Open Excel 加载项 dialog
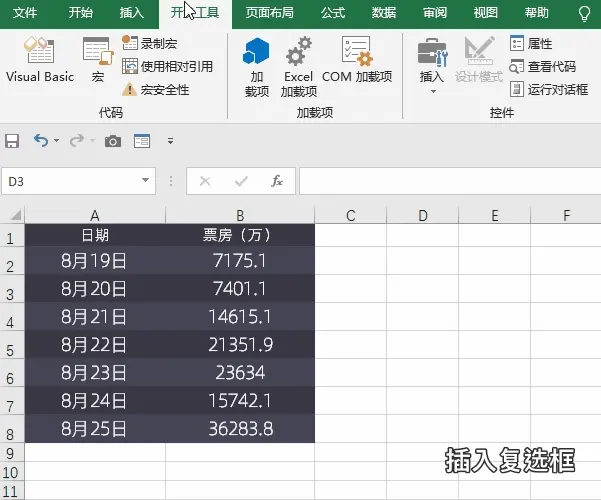The image size is (601, 500). point(299,67)
